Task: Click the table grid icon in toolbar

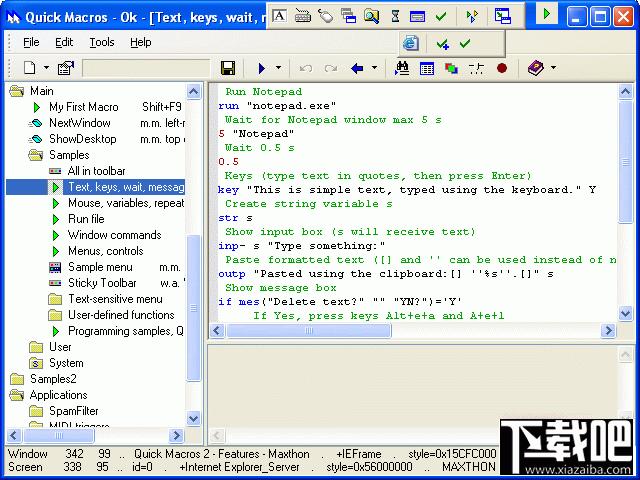Action: coord(427,68)
